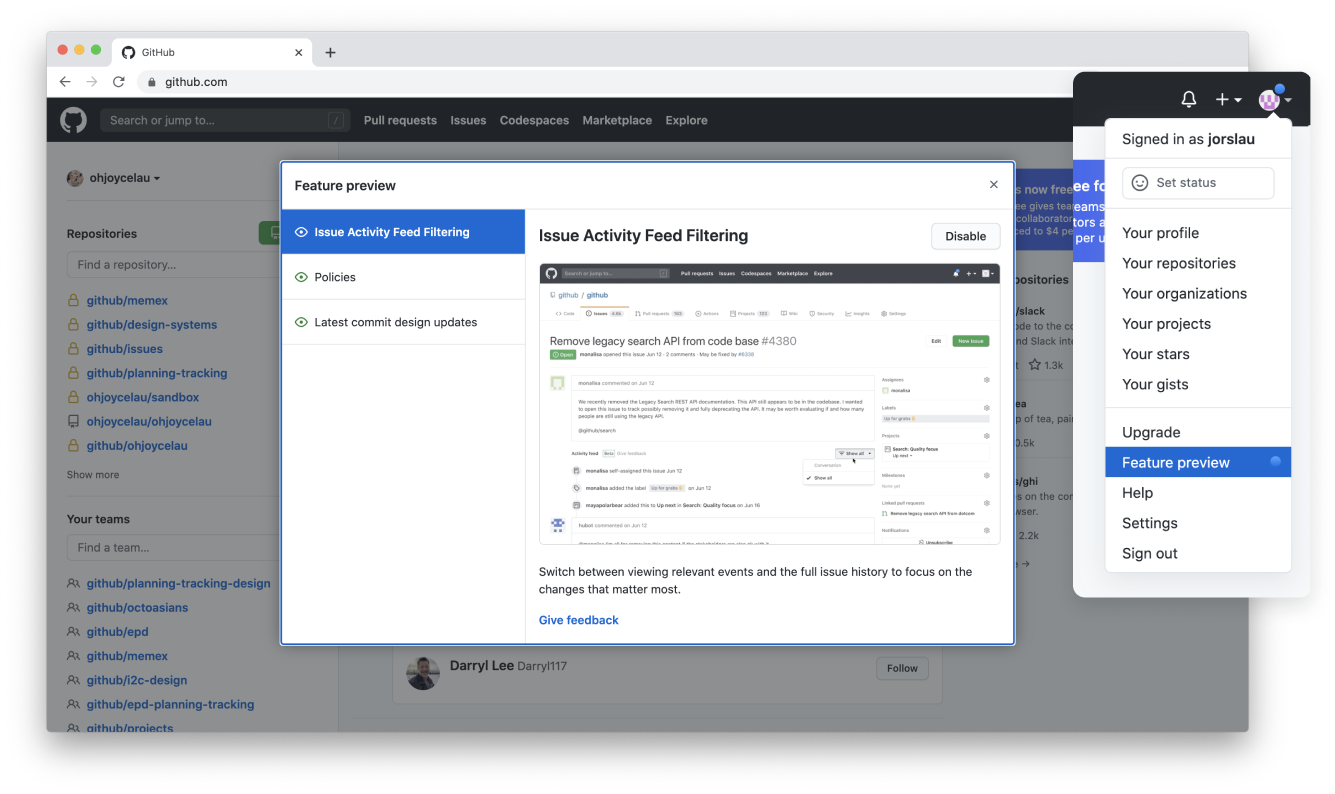This screenshot has height=794, width=1335.
Task: Click repo icon beside ohjoycelau/ohjoycelau
Action: coord(73,421)
